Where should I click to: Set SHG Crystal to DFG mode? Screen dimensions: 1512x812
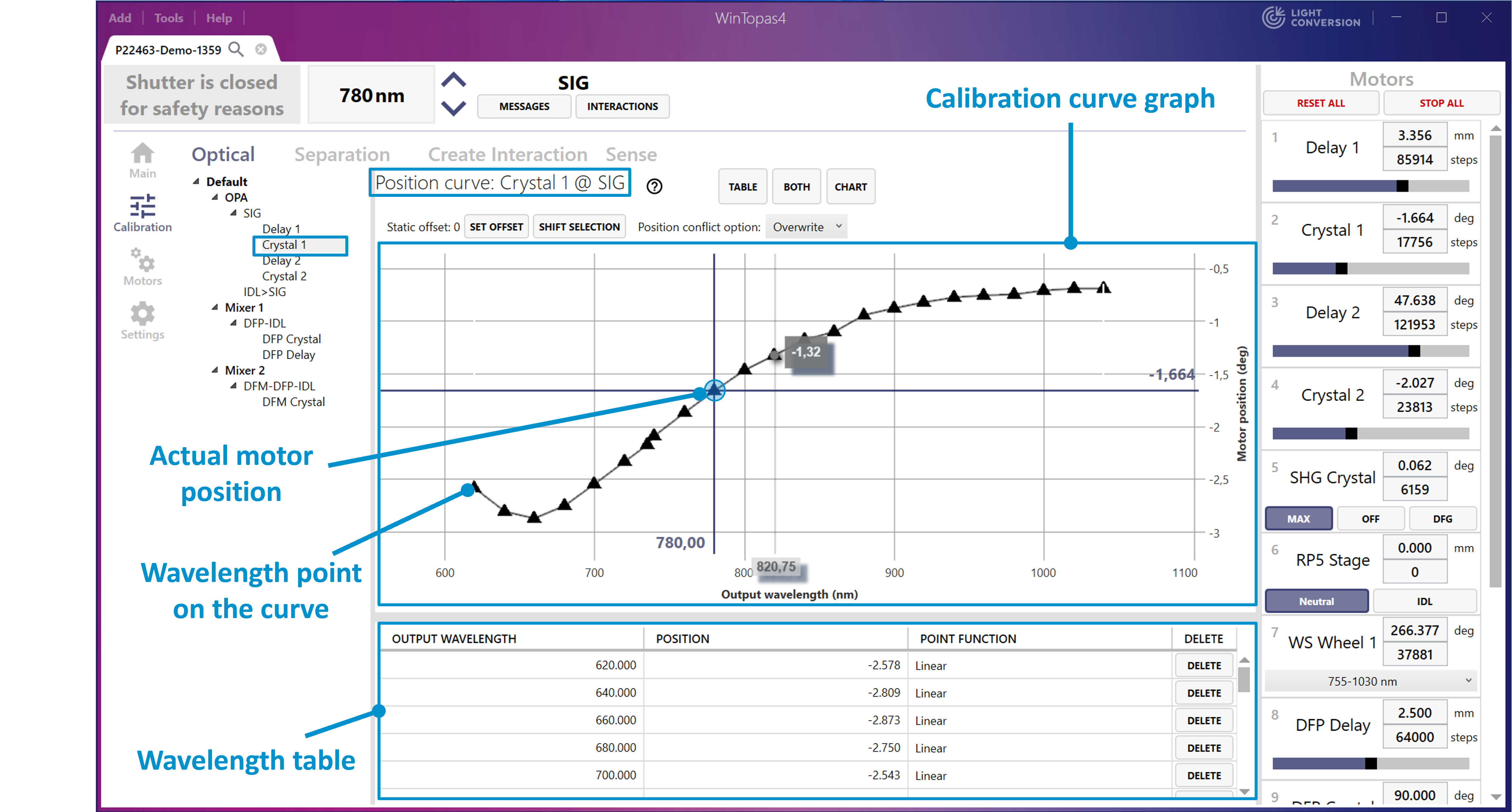[1442, 519]
